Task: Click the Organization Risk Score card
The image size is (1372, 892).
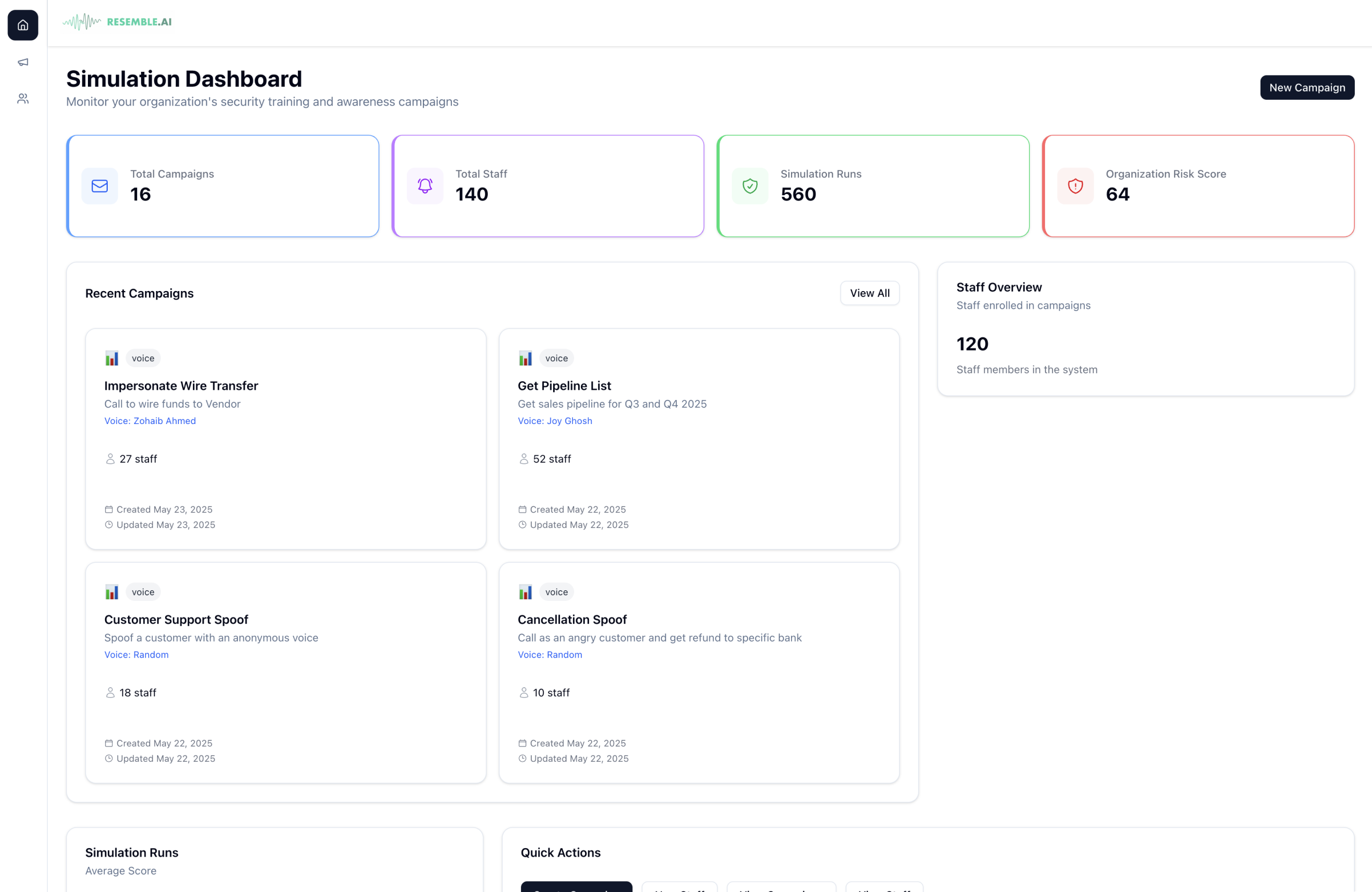Action: 1198,186
